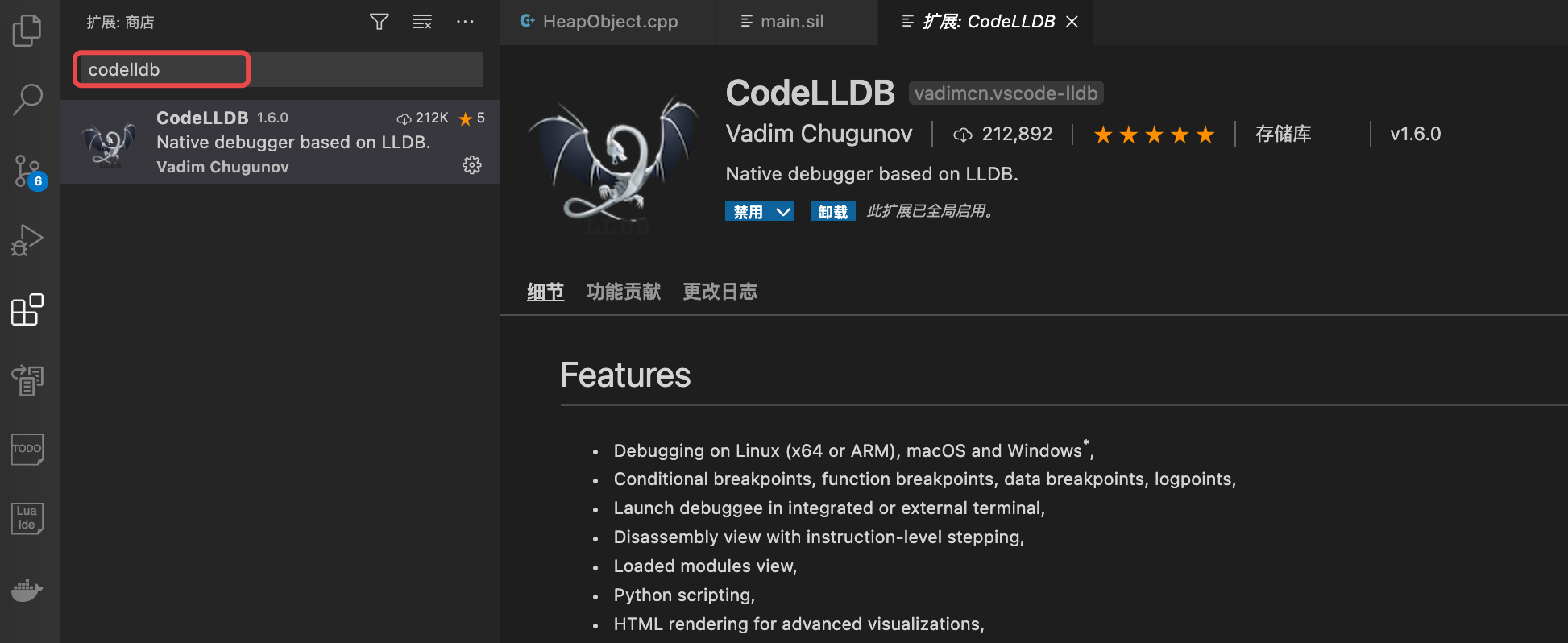Click the CodeLLDB title in details header
The image size is (1568, 643).
pyautogui.click(x=811, y=93)
